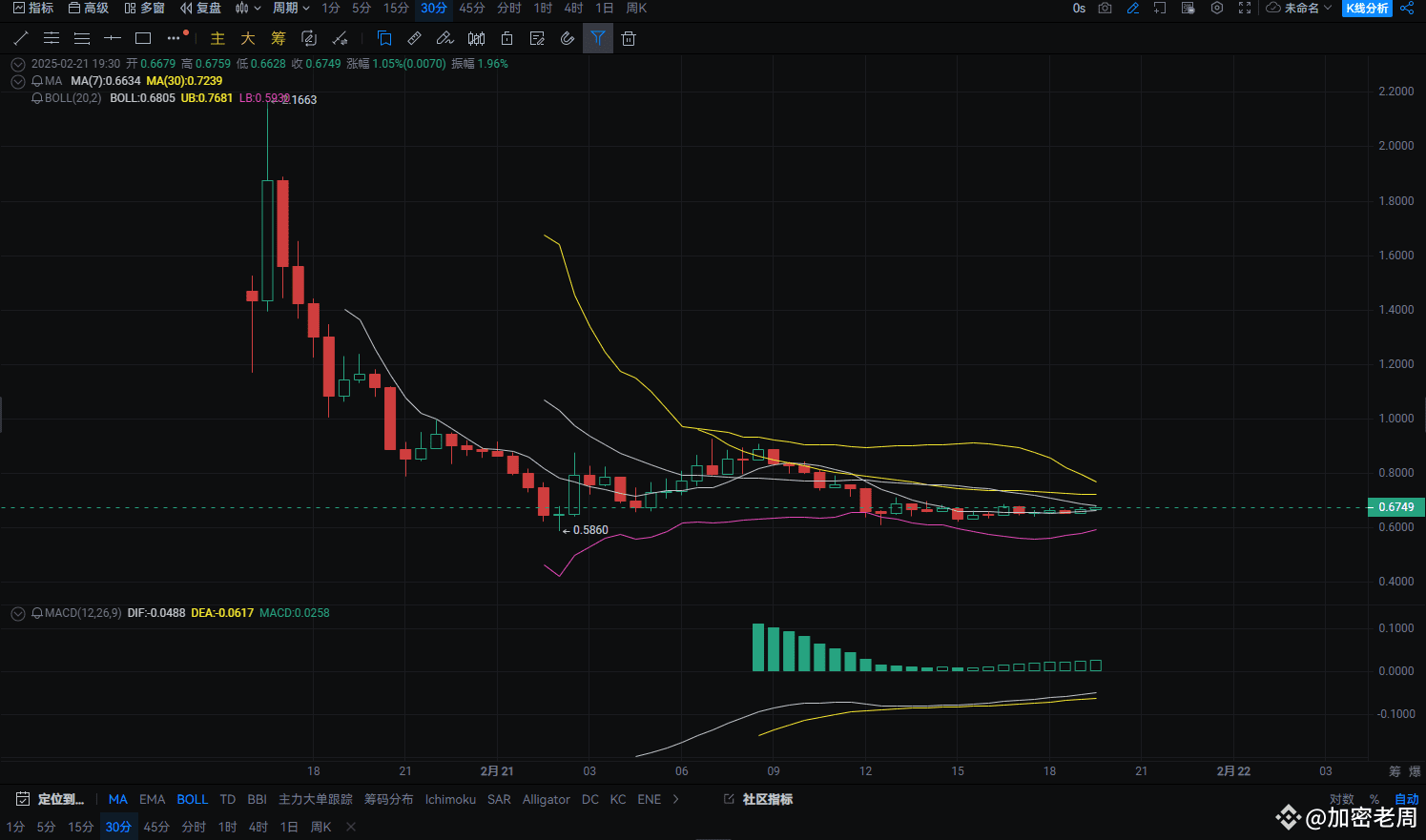Image resolution: width=1426 pixels, height=840 pixels.
Task: Collapse the MACD panel chevron
Action: point(17,613)
